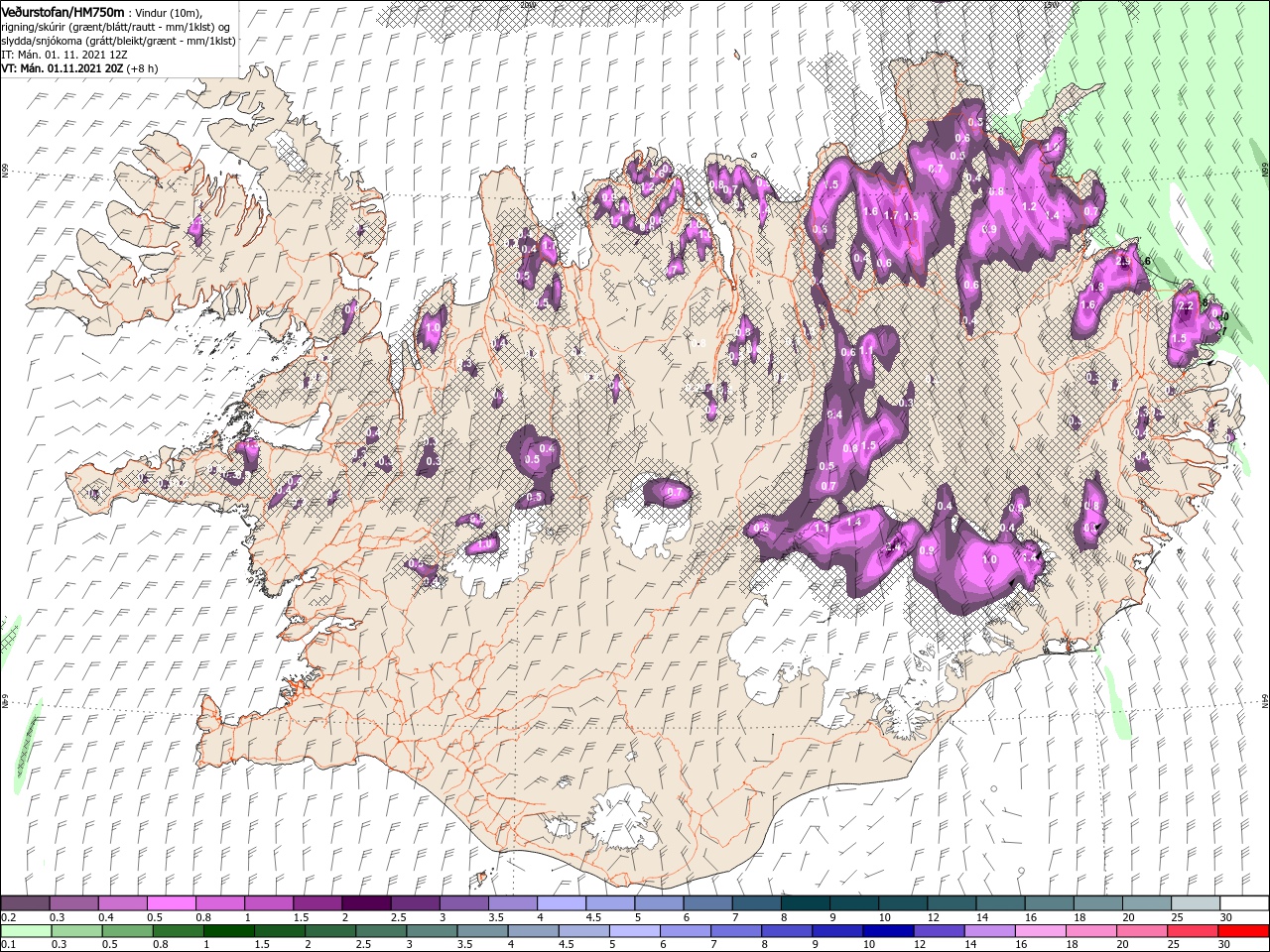Image resolution: width=1270 pixels, height=952 pixels.
Task: Pick bright pink upper swatch between 0.5 and 0.8
Action: coord(172,903)
